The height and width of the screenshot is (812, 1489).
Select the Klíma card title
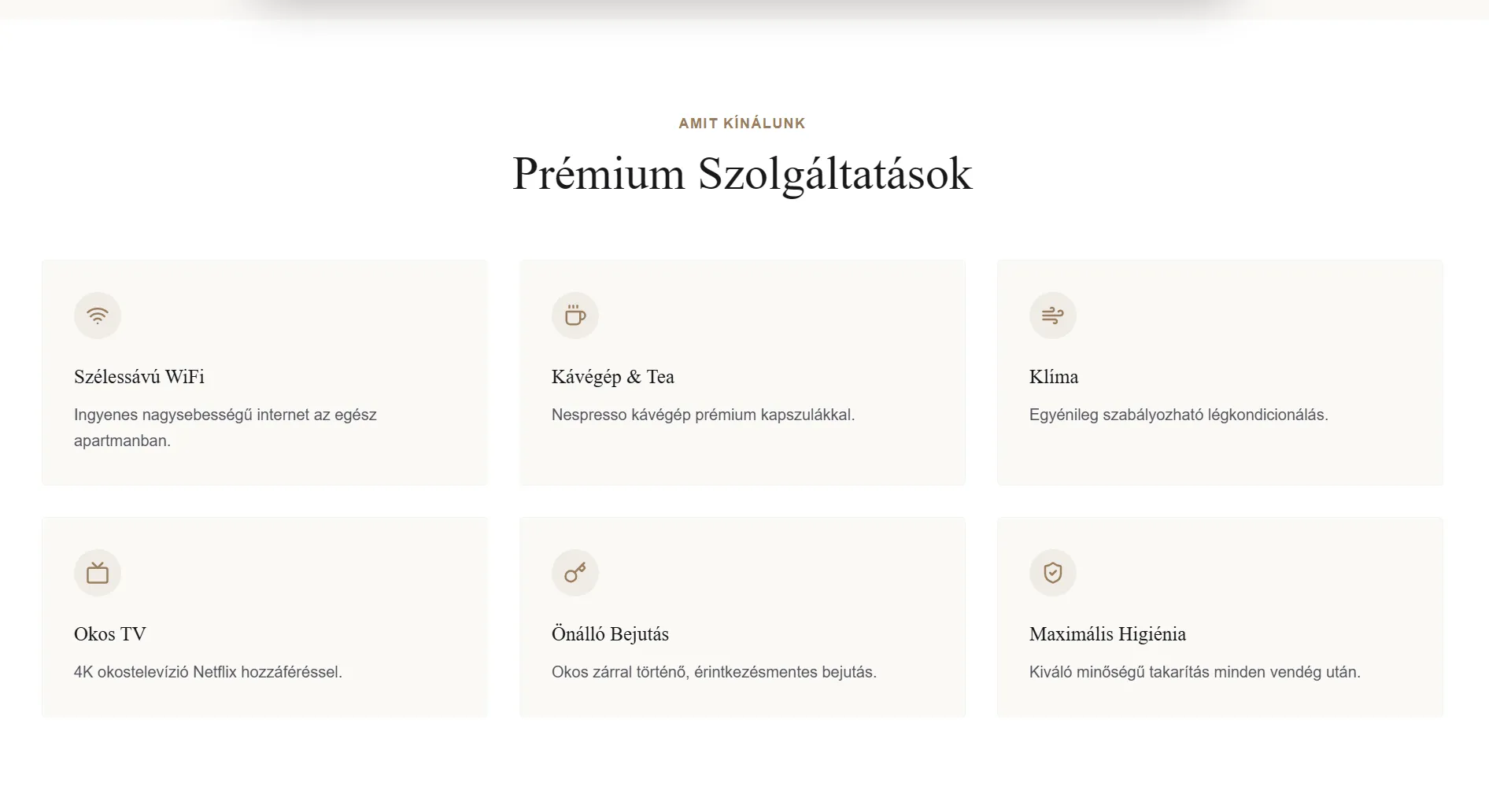click(1054, 377)
